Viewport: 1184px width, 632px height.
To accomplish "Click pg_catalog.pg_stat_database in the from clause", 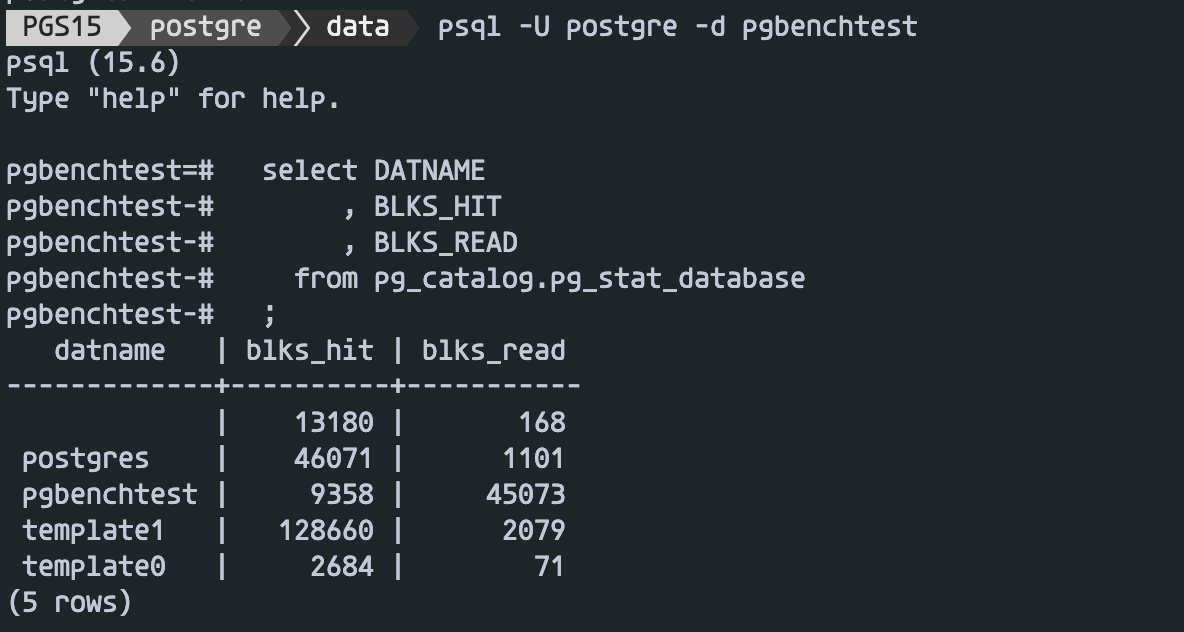I will [x=589, y=278].
